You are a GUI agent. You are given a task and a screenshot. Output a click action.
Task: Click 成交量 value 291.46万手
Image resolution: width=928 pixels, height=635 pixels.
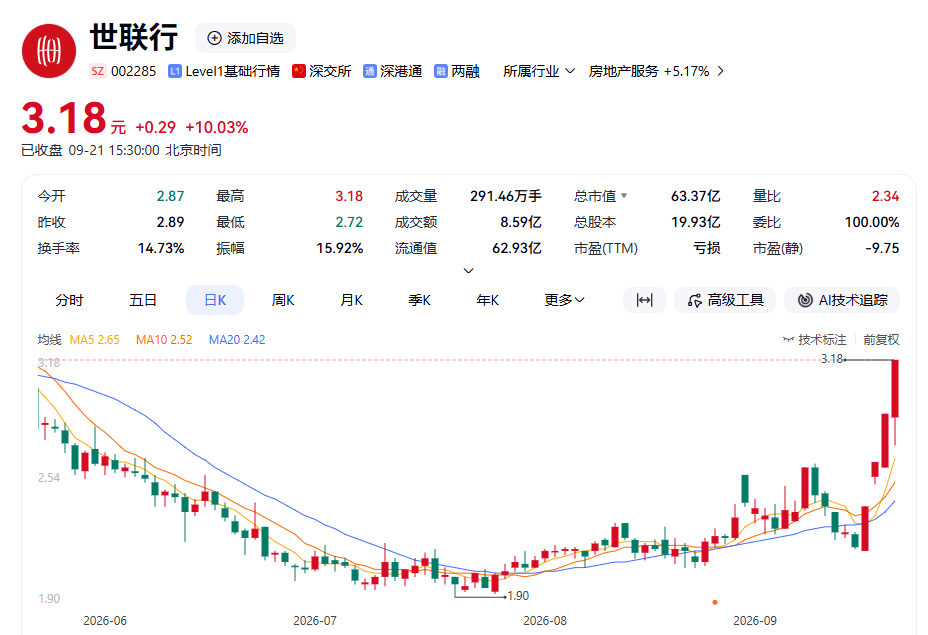[x=506, y=196]
